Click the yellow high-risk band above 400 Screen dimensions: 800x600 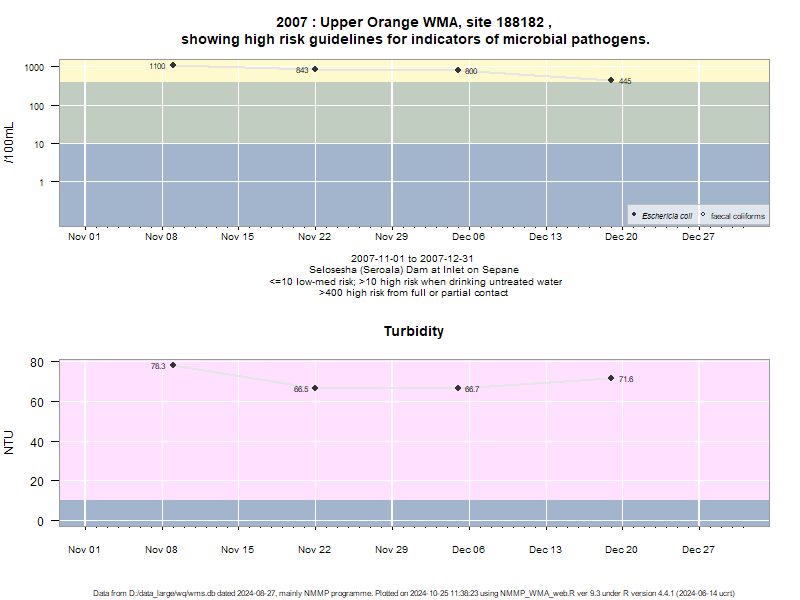[x=414, y=71]
